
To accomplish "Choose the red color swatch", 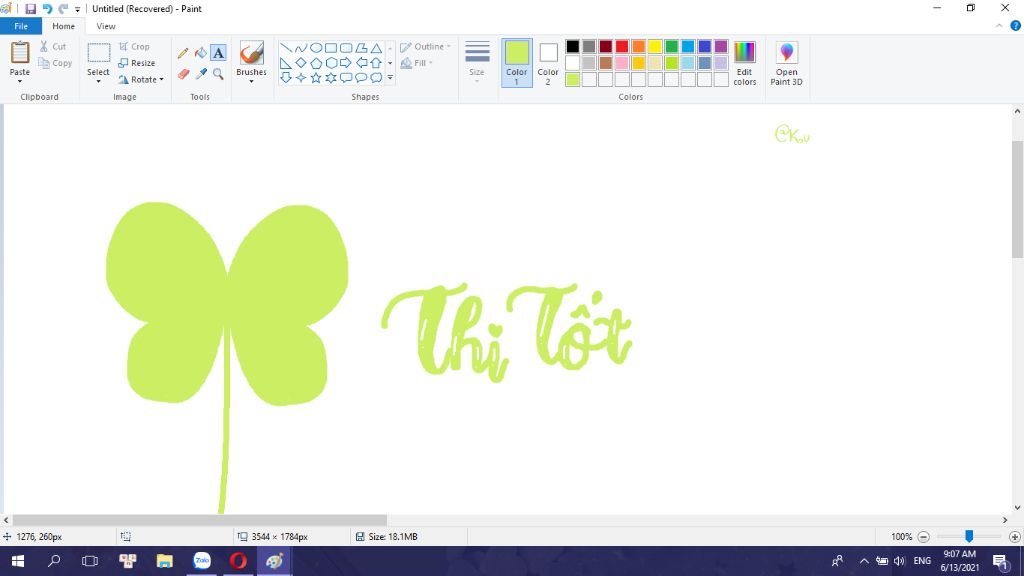I will tap(622, 46).
